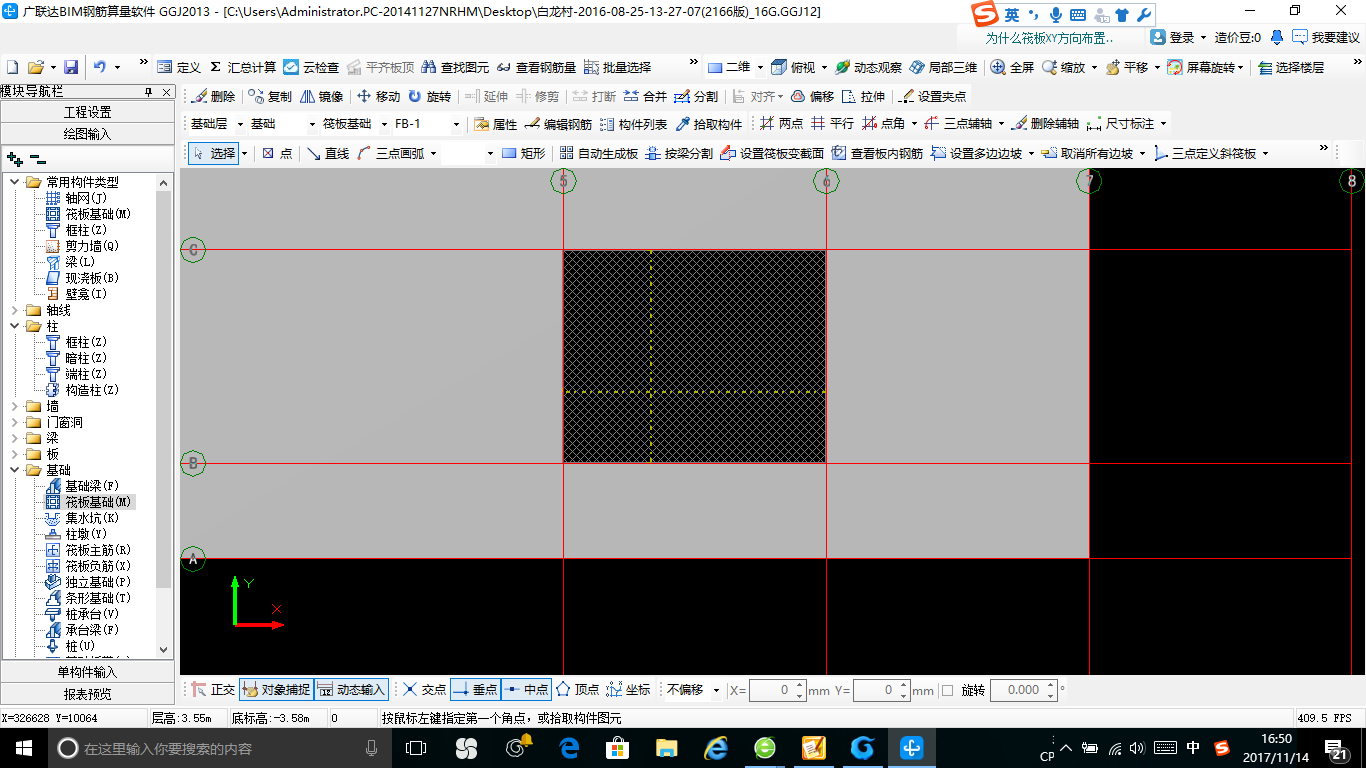The image size is (1366, 768).
Task: Open Windows Start menu
Action: [x=23, y=748]
